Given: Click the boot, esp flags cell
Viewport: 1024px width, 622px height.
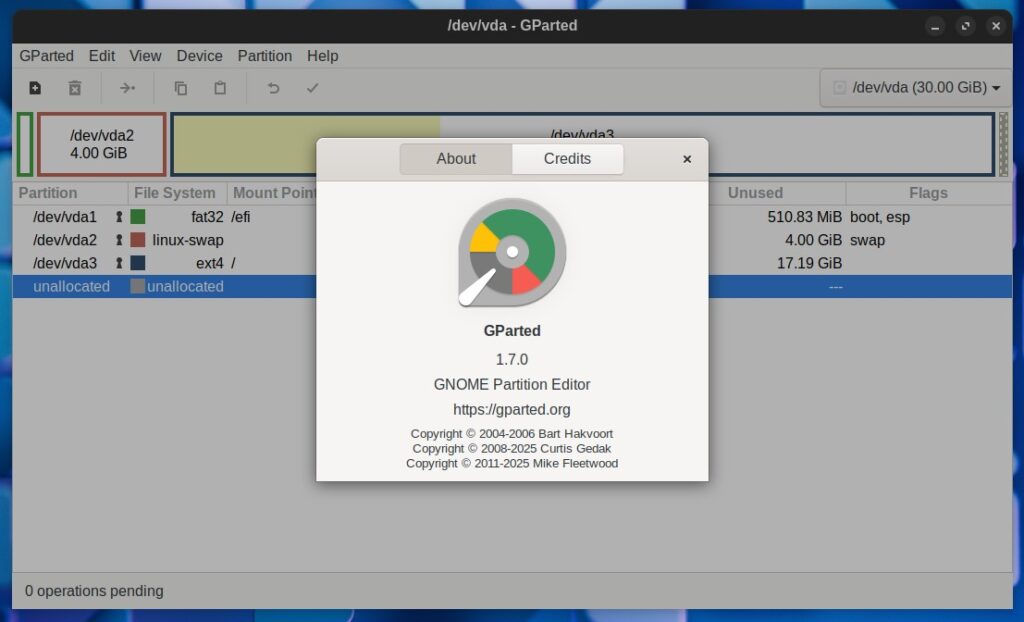Looking at the screenshot, I should click(x=880, y=217).
